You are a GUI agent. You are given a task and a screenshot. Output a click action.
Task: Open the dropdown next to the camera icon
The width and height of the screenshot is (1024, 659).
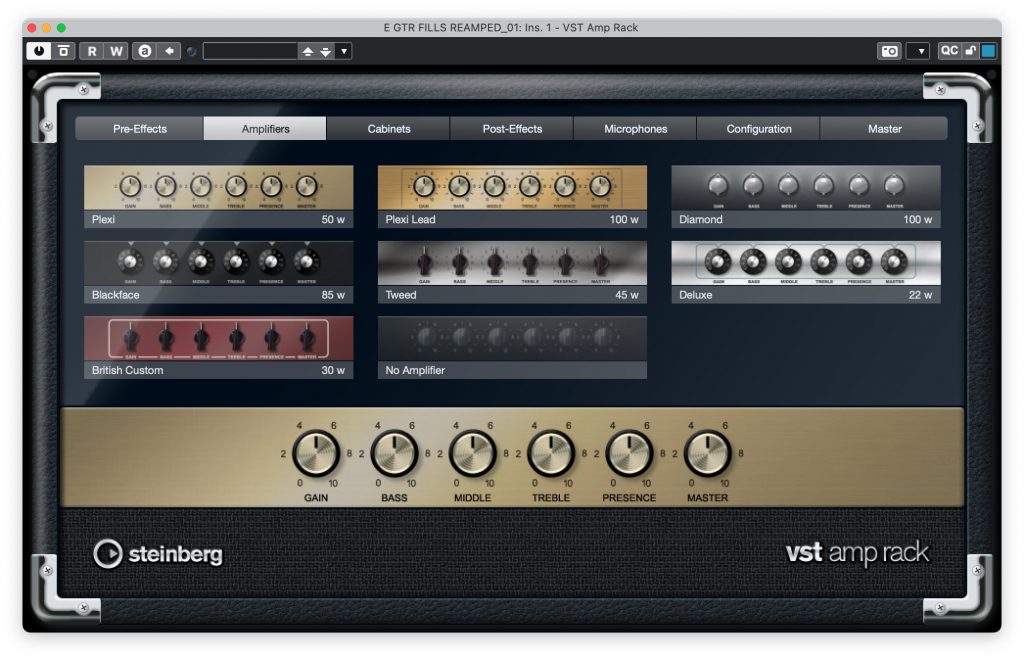tap(917, 50)
